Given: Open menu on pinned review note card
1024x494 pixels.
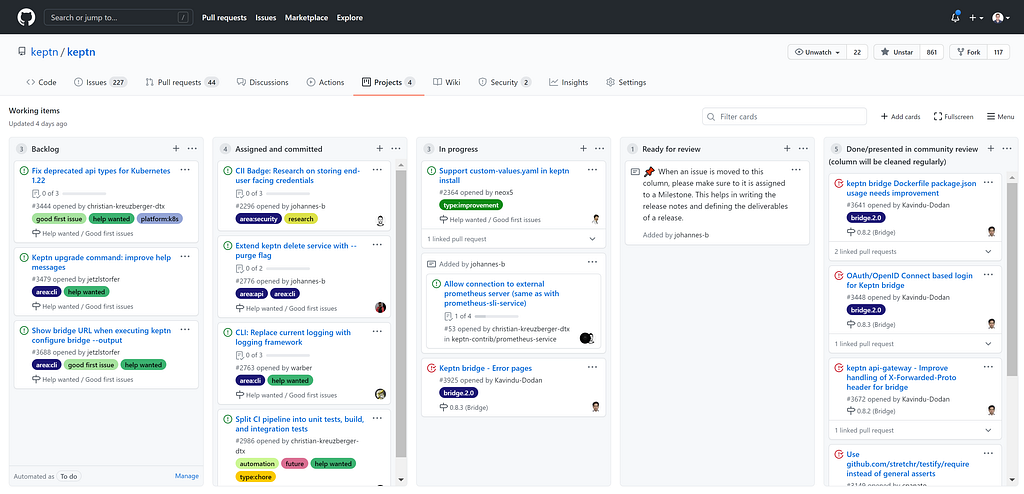Looking at the screenshot, I should tap(796, 170).
